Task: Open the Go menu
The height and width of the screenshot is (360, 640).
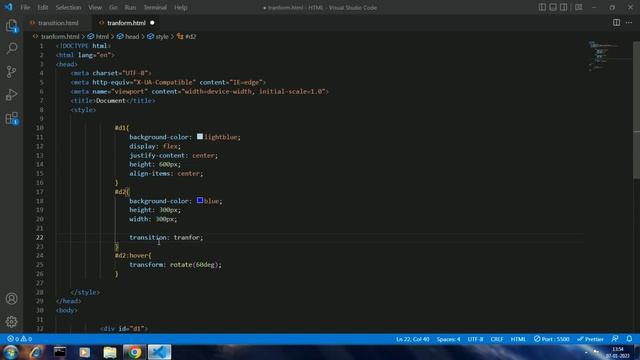Action: pyautogui.click(x=113, y=7)
